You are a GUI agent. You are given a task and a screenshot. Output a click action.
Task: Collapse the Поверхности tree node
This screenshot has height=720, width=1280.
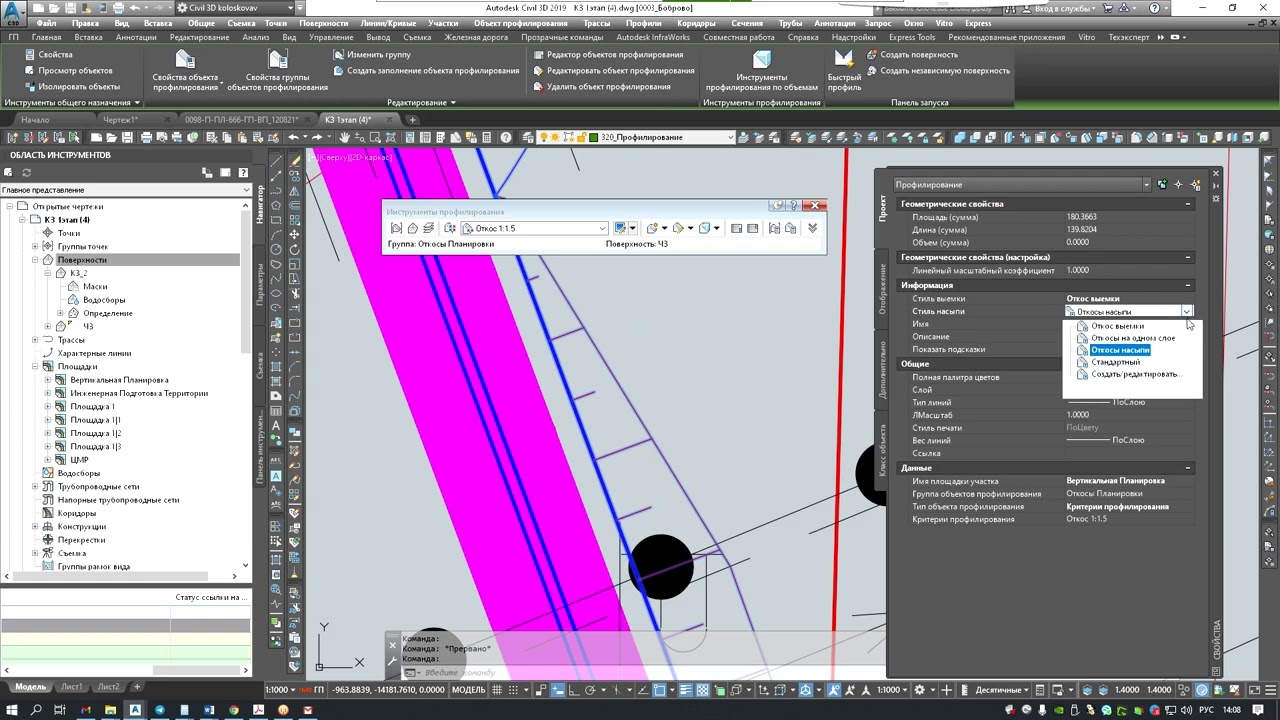point(35,260)
